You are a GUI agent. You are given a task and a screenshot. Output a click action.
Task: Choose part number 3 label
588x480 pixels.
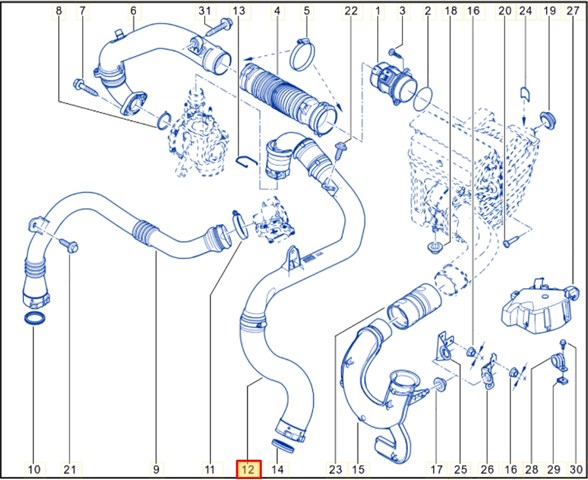pyautogui.click(x=402, y=11)
